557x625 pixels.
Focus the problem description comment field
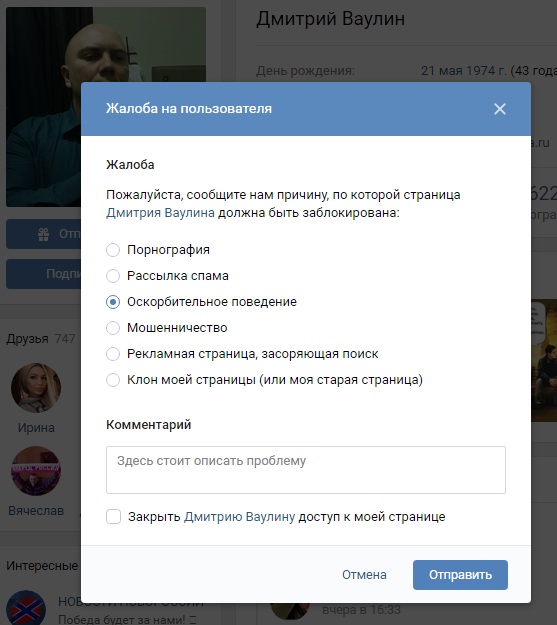[306, 470]
